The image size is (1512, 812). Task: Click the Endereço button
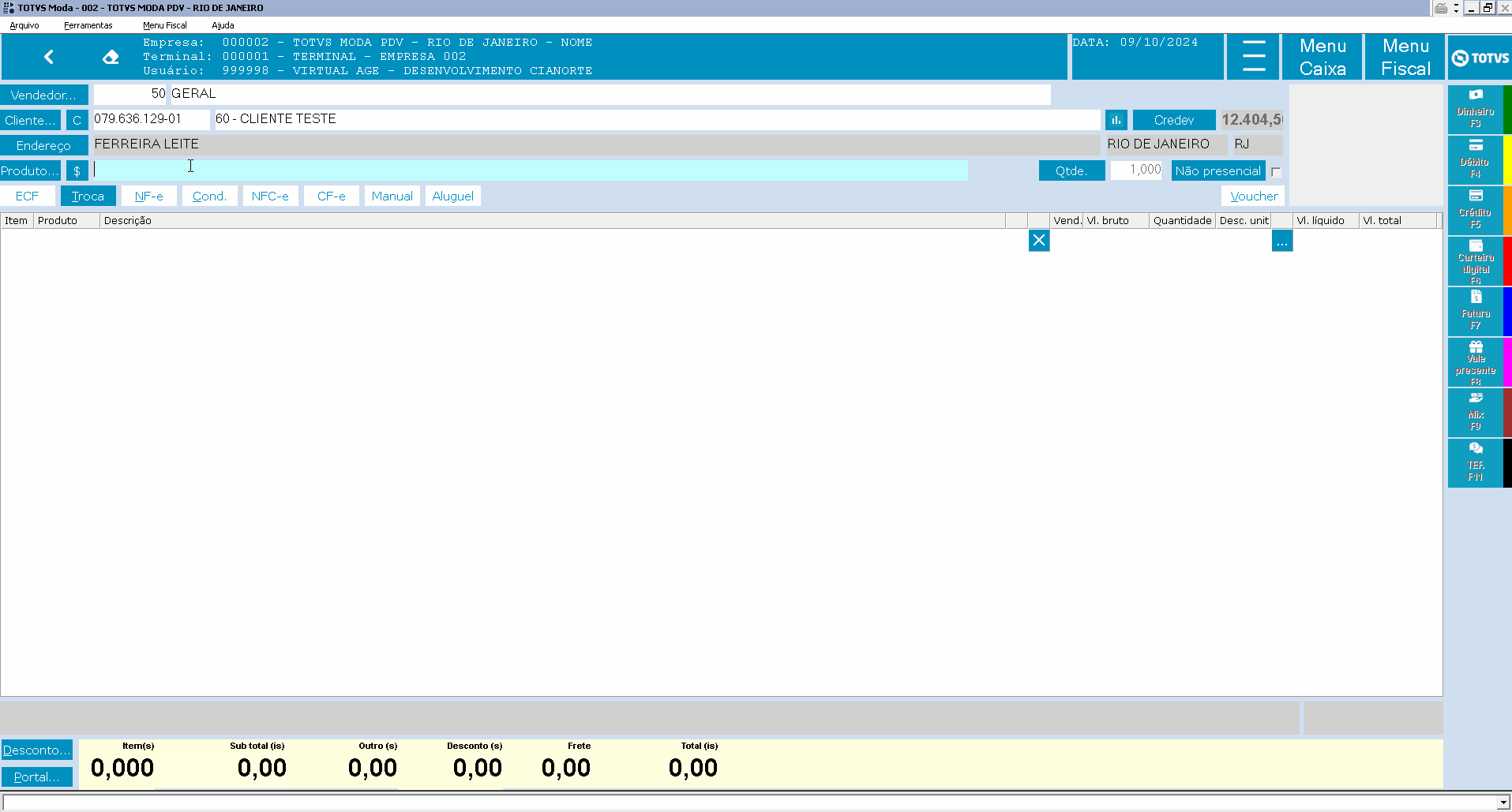pos(44,145)
